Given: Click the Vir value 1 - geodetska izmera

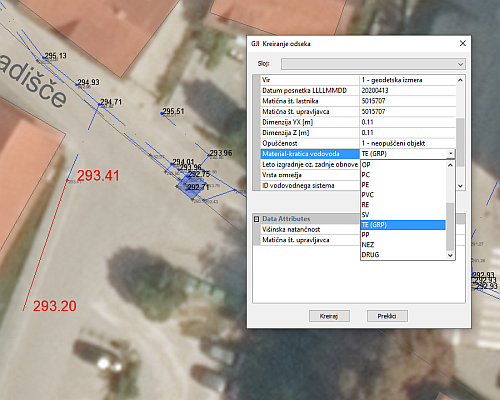Looking at the screenshot, I should (x=407, y=80).
